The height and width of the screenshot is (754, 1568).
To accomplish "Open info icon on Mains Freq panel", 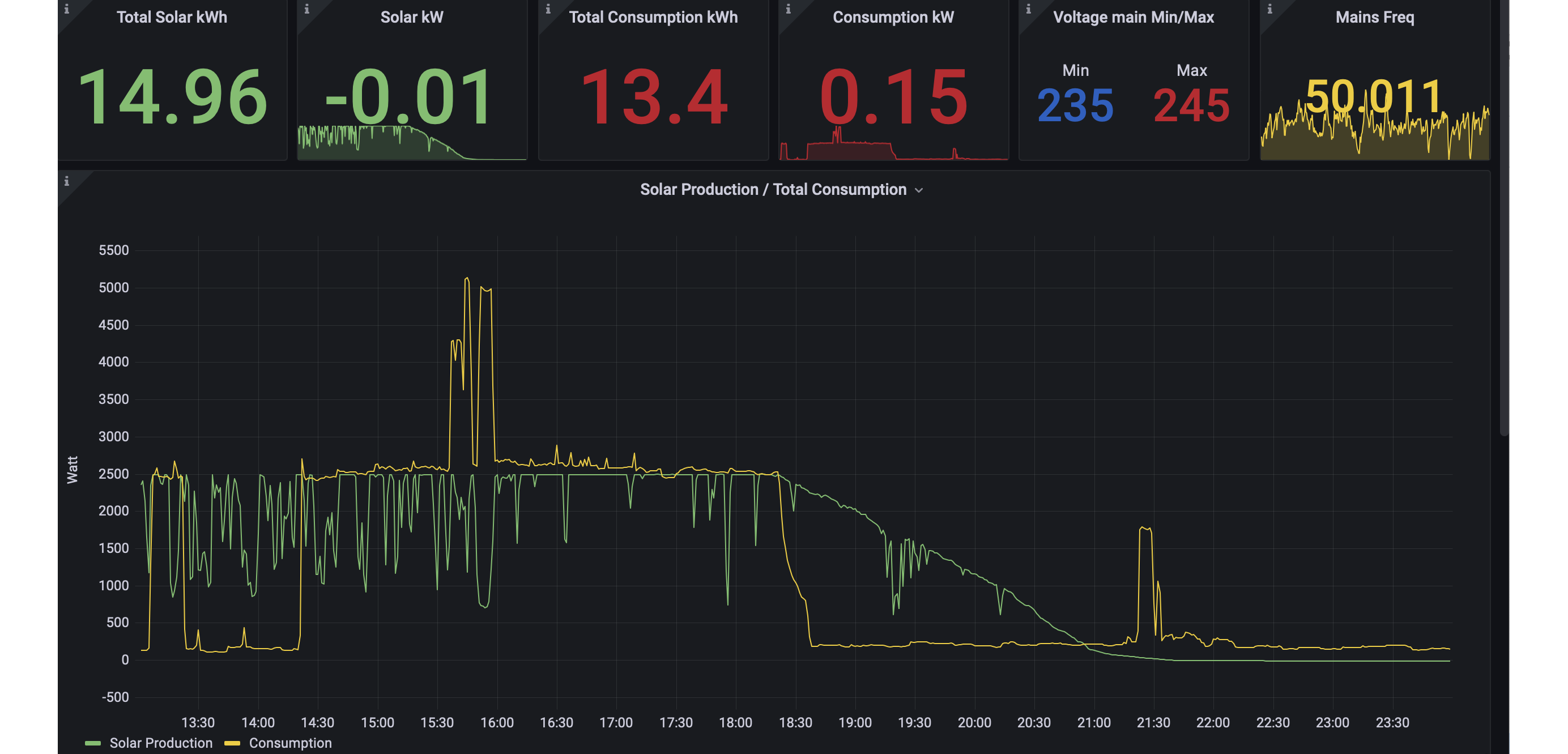I will (1269, 9).
